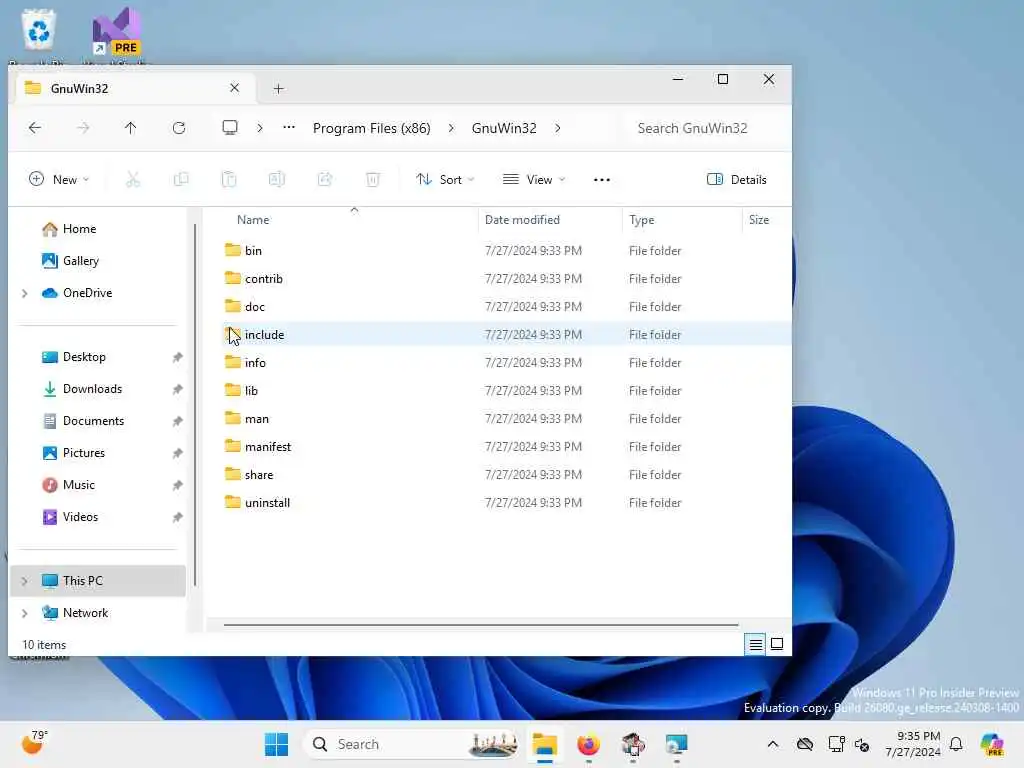Select the bin folder icon
The height and width of the screenshot is (768, 1024).
232,249
